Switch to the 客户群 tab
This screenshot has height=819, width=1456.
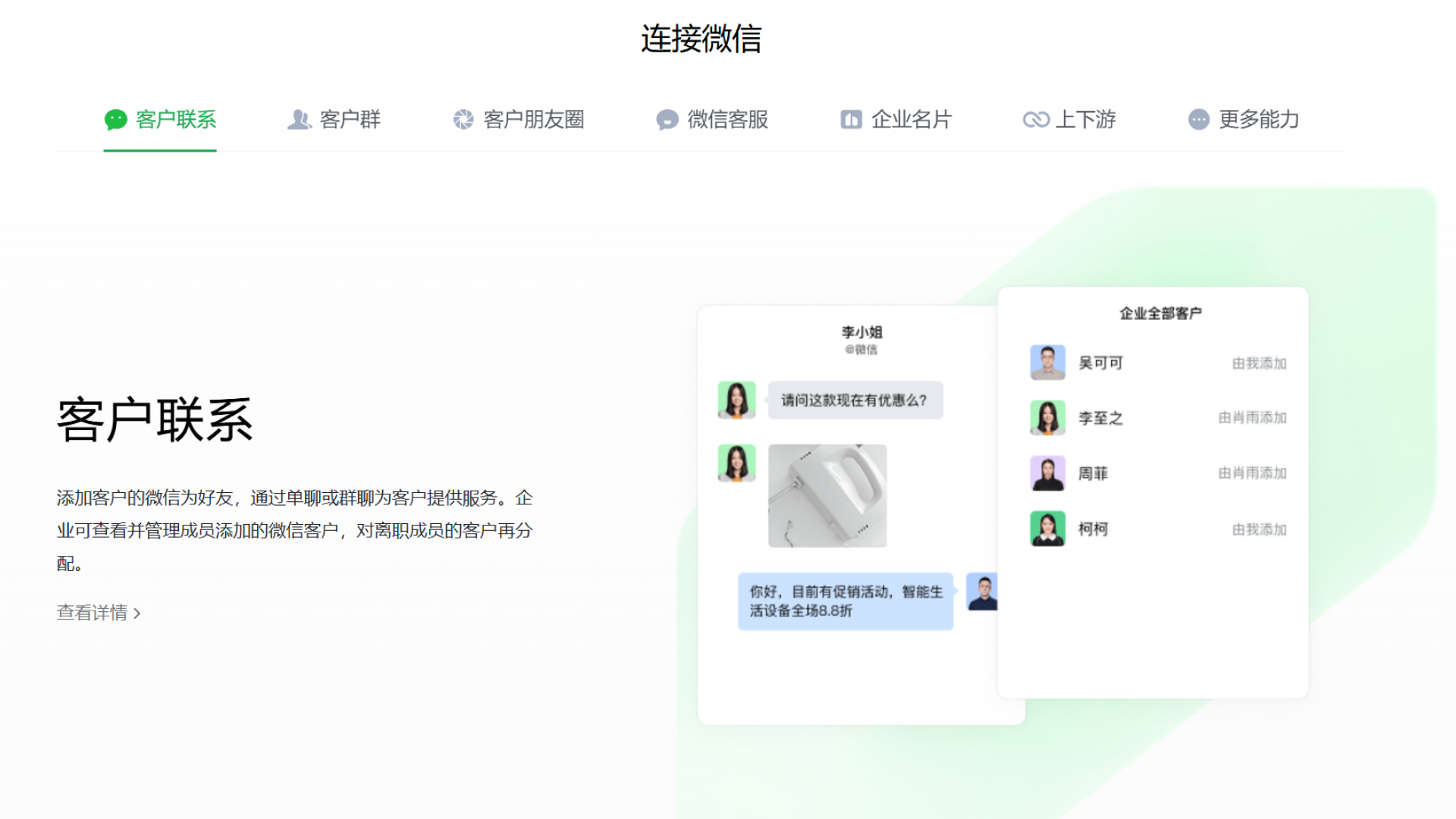click(x=349, y=119)
